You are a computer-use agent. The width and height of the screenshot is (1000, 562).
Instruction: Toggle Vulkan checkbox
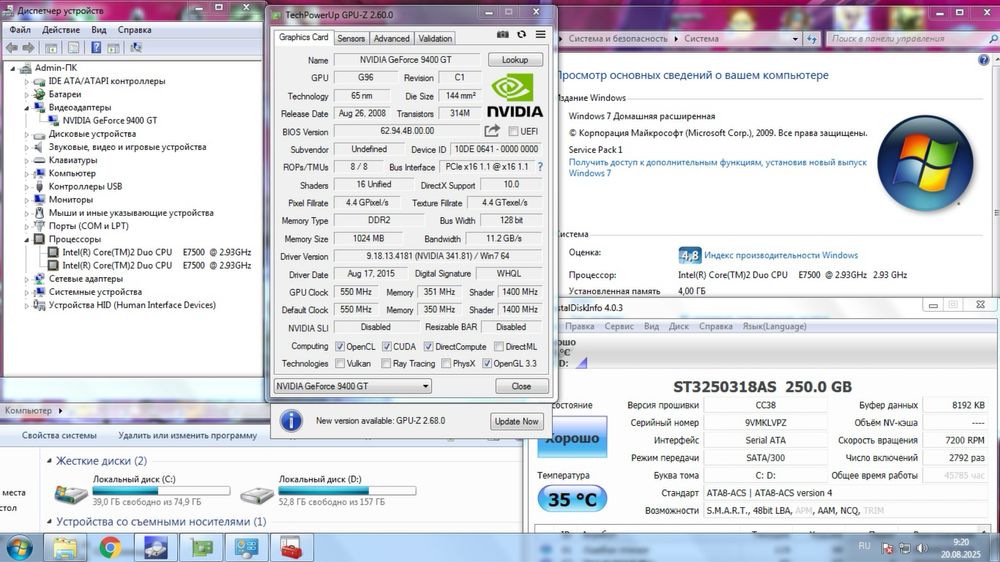pos(340,363)
